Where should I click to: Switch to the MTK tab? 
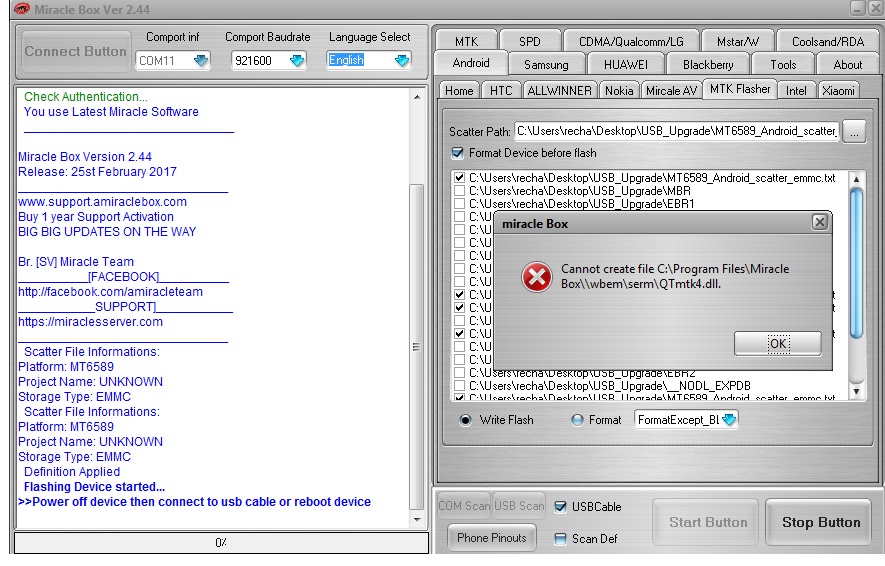(466, 42)
